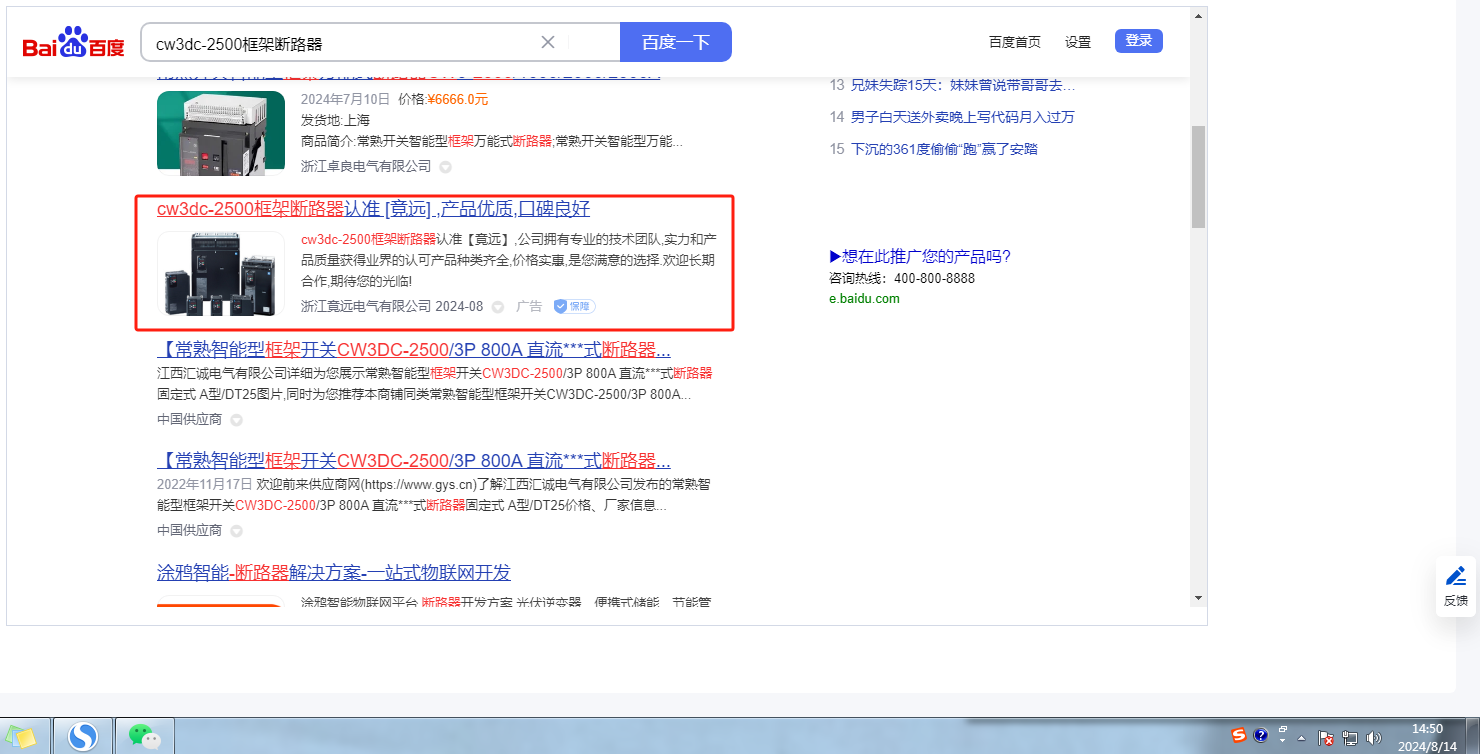Click the 保障 shield badge
Viewport: 1480px width, 754px height.
coord(575,306)
